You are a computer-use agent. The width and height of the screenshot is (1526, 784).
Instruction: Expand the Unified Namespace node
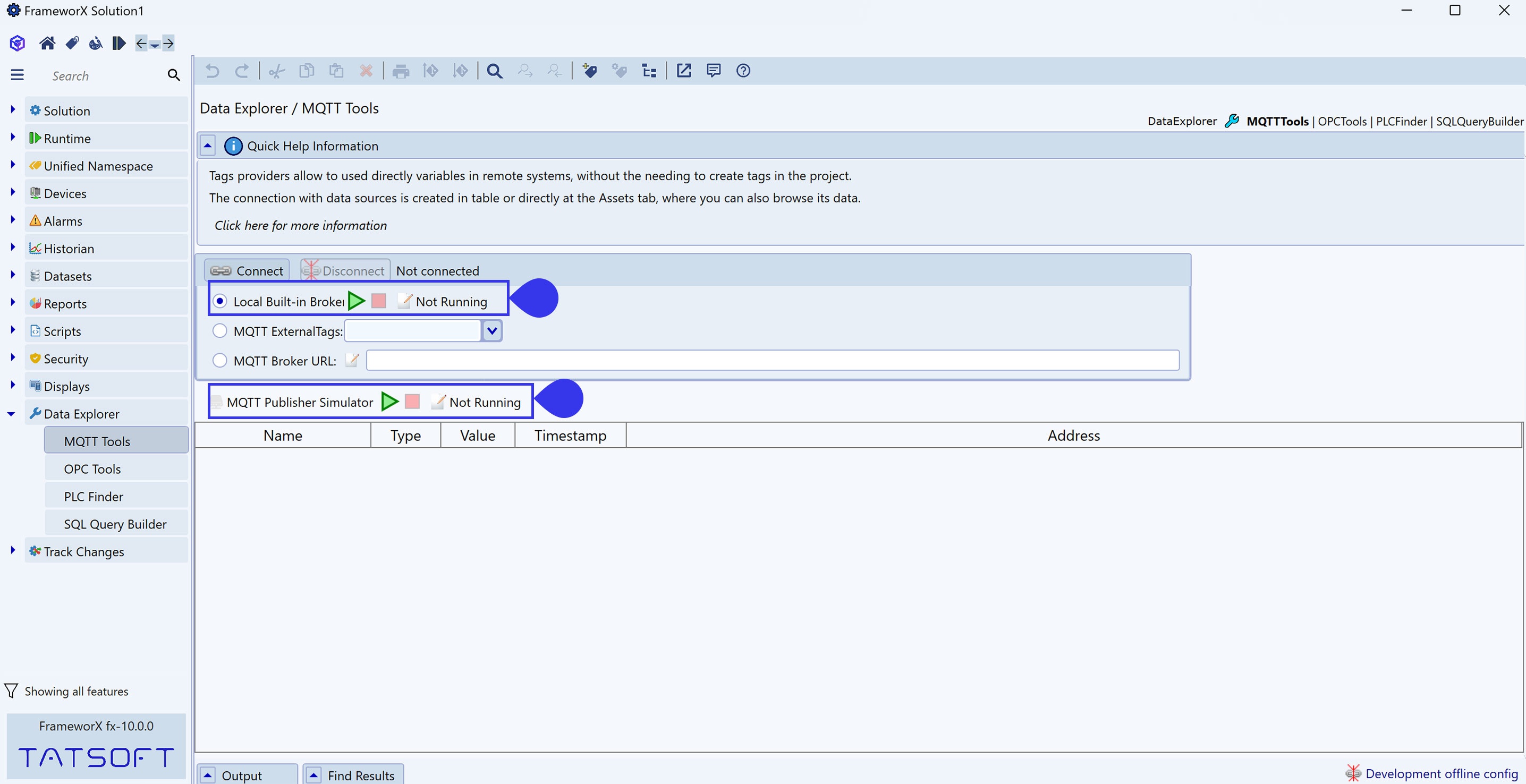coord(12,165)
